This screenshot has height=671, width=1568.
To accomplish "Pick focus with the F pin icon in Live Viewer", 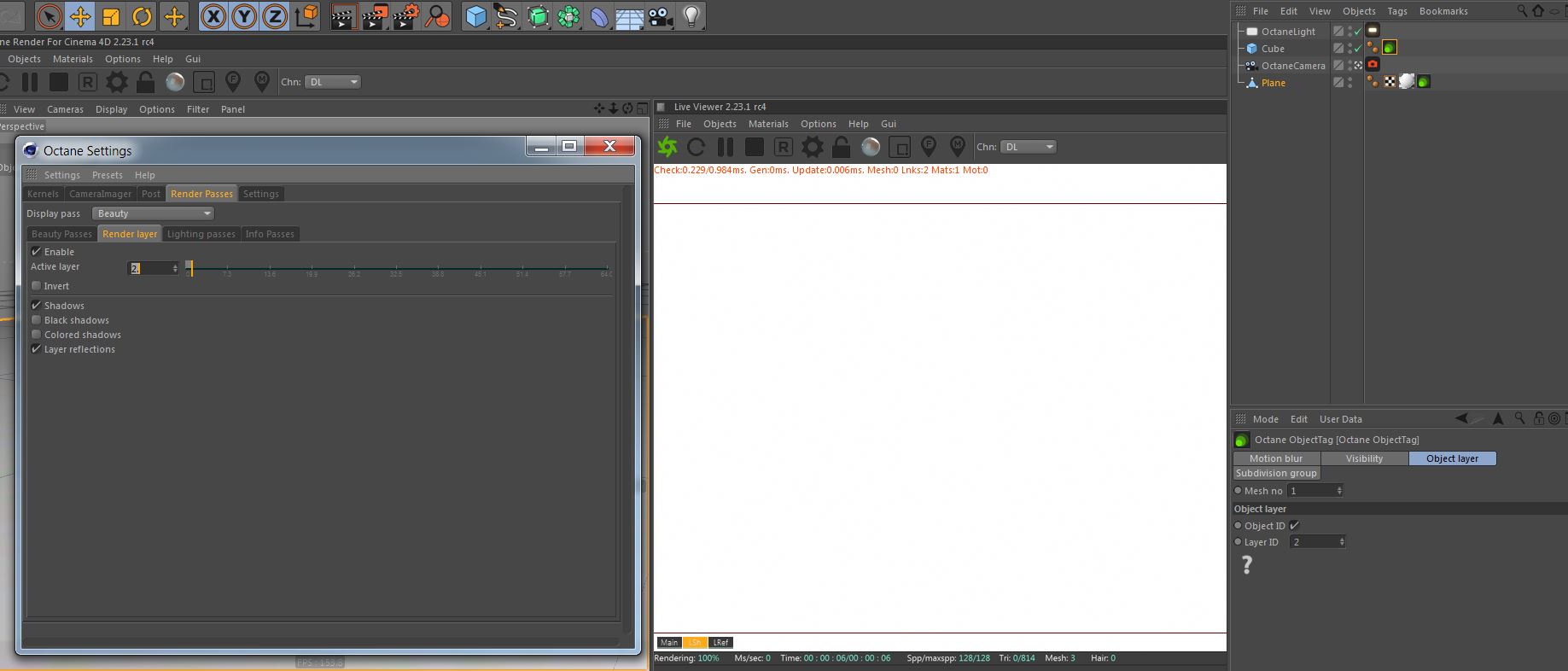I will point(929,147).
